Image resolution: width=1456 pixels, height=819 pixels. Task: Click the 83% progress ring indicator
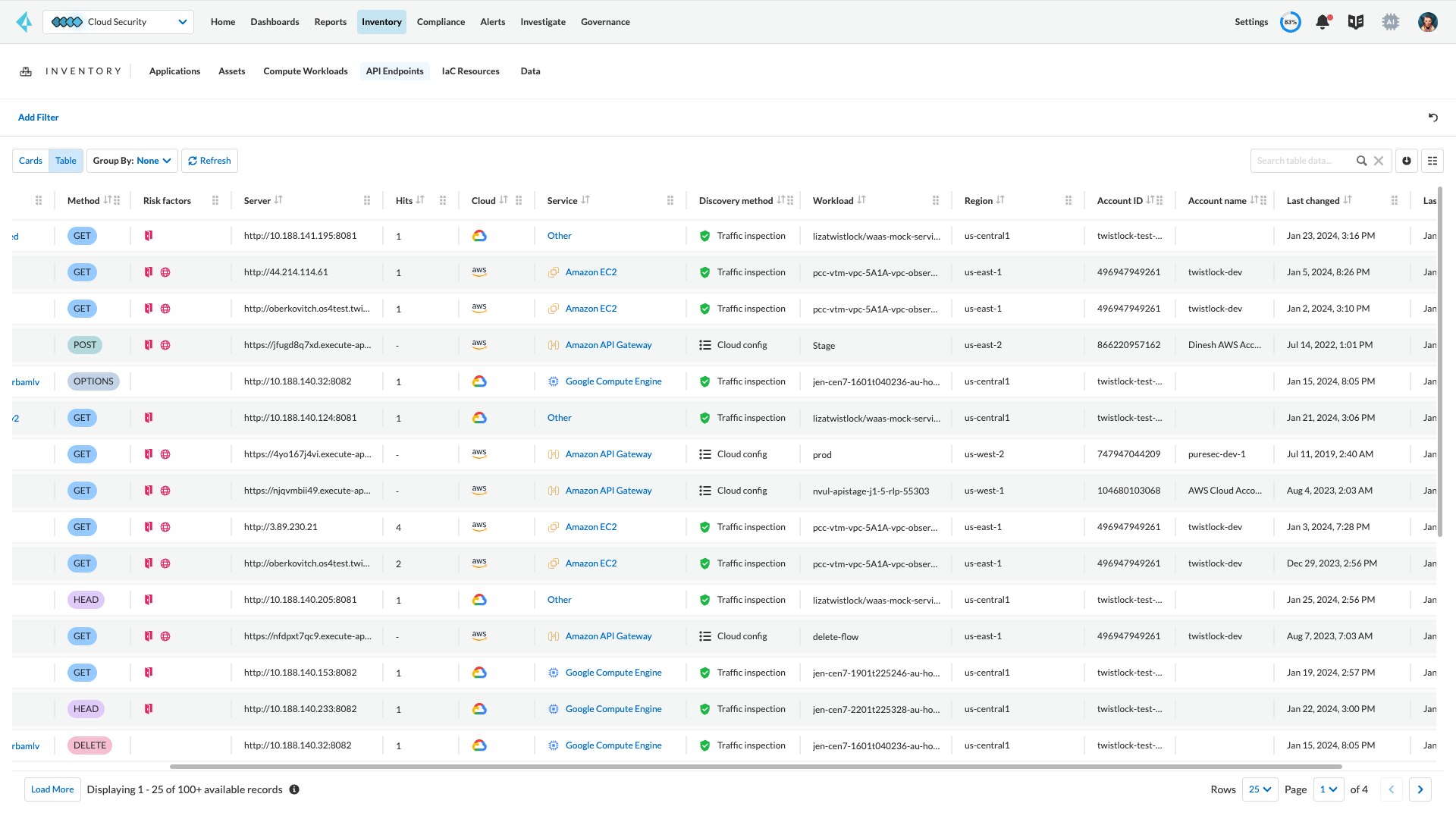tap(1291, 22)
